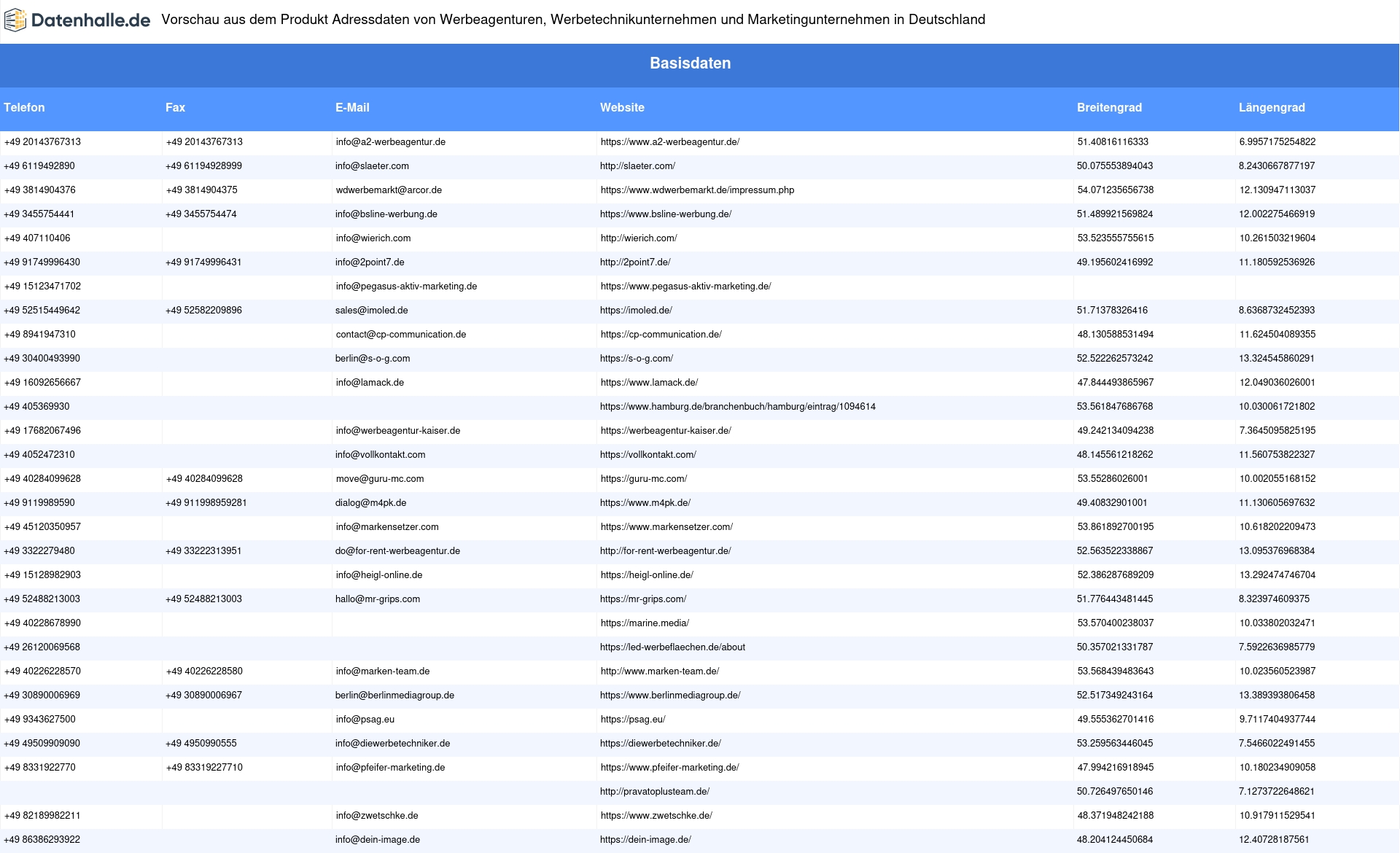Click the Basisdaten section header
Image resolution: width=1400 pixels, height=853 pixels.
[x=690, y=63]
